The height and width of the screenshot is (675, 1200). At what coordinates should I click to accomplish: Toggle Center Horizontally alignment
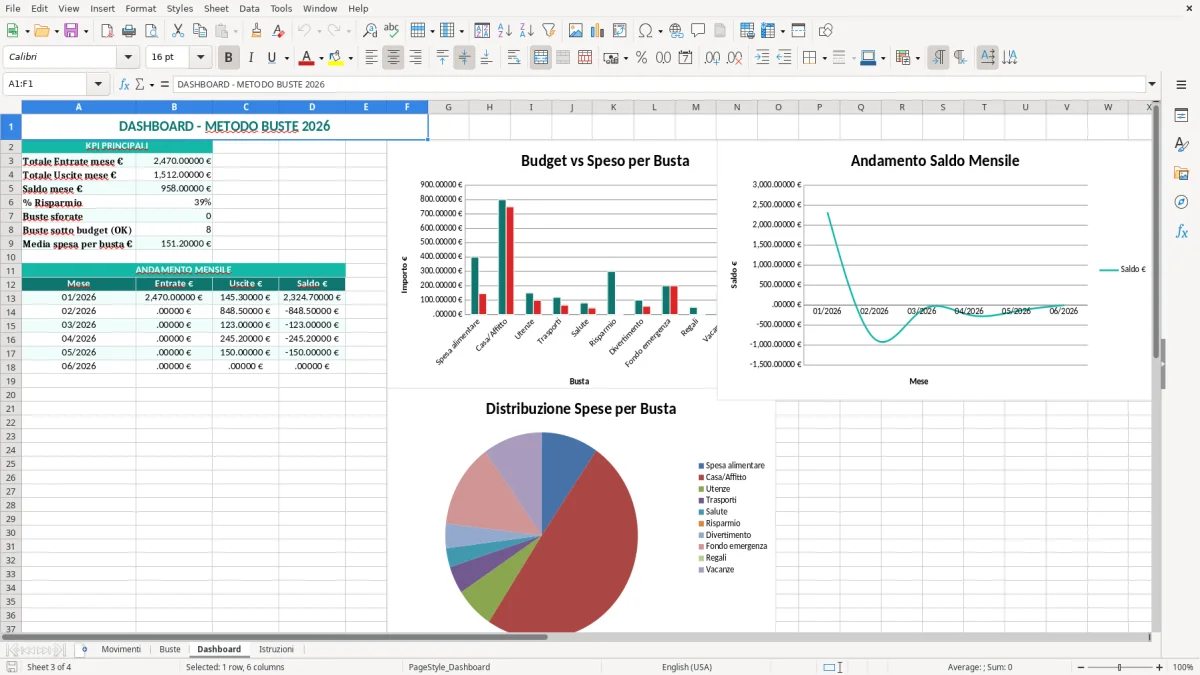click(393, 58)
